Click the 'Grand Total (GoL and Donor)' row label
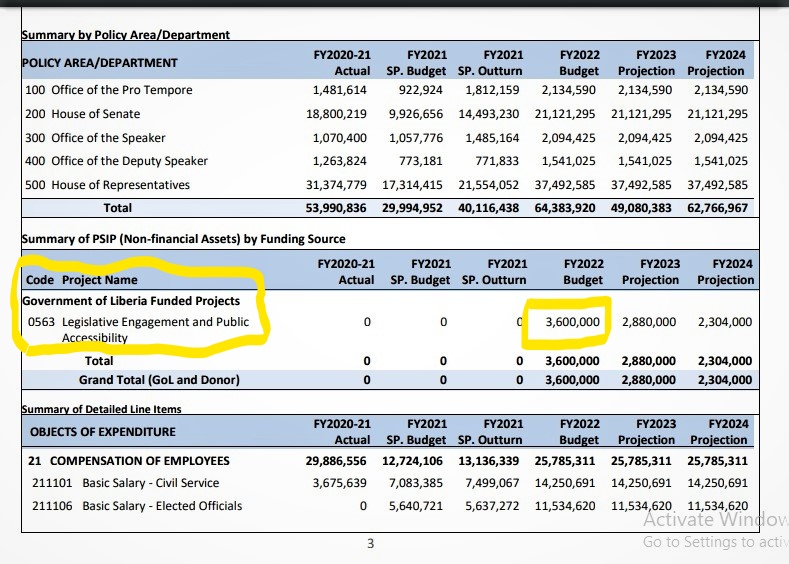The image size is (789, 564). click(159, 380)
